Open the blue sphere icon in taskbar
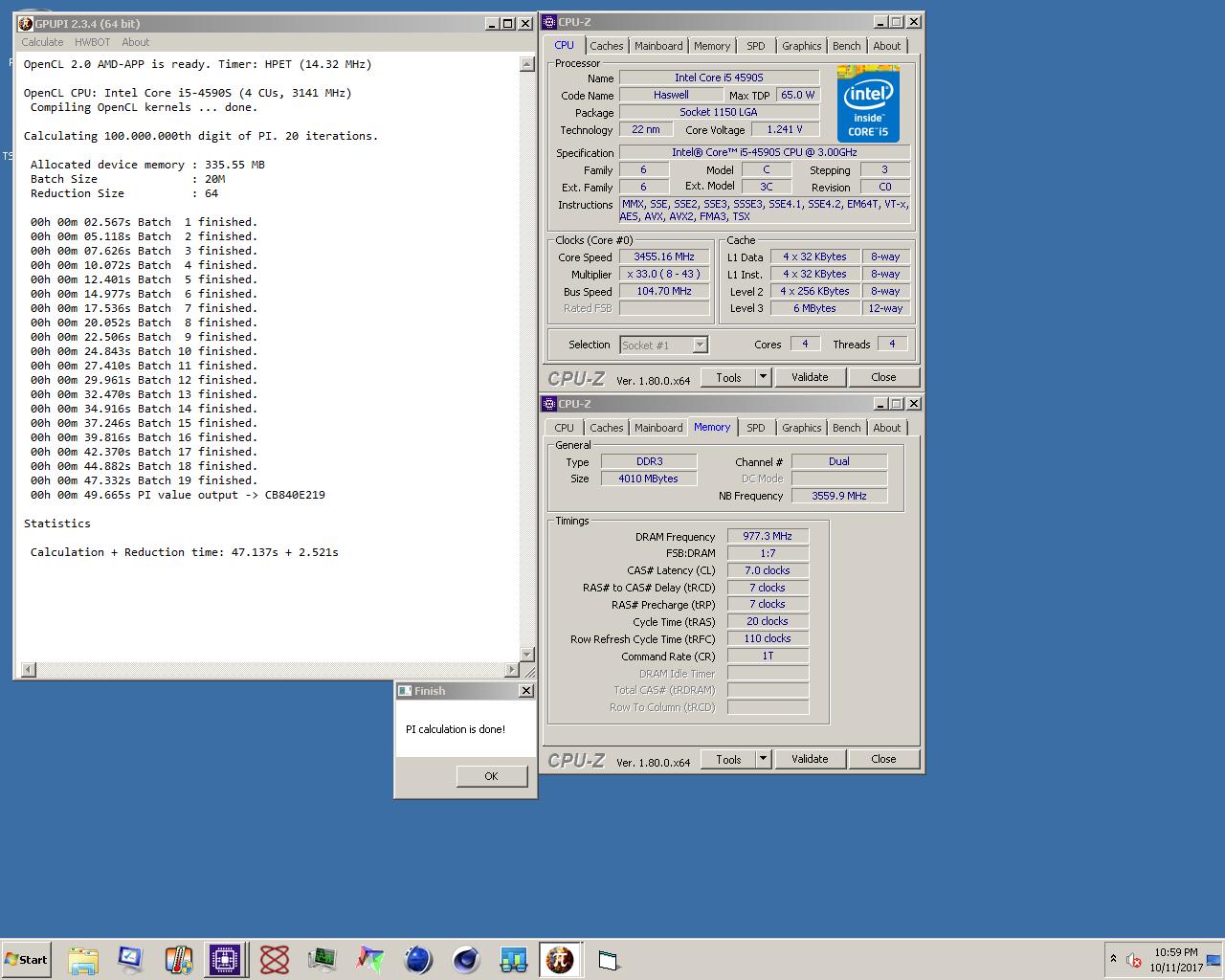 point(418,959)
